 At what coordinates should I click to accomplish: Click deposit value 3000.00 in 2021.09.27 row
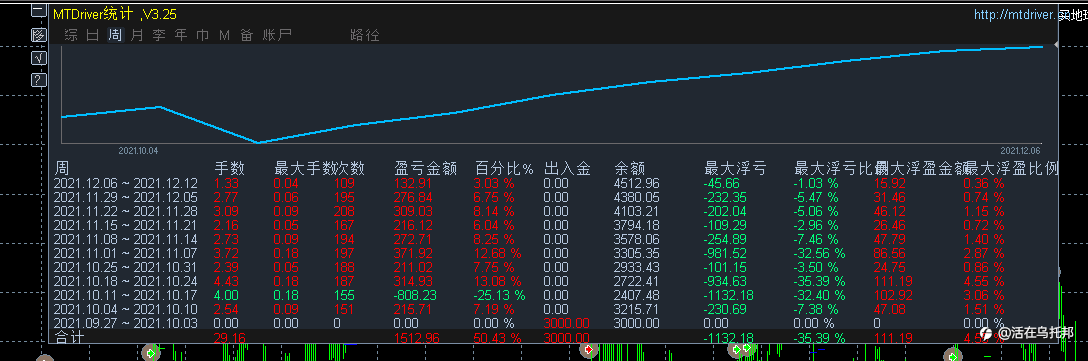point(567,324)
